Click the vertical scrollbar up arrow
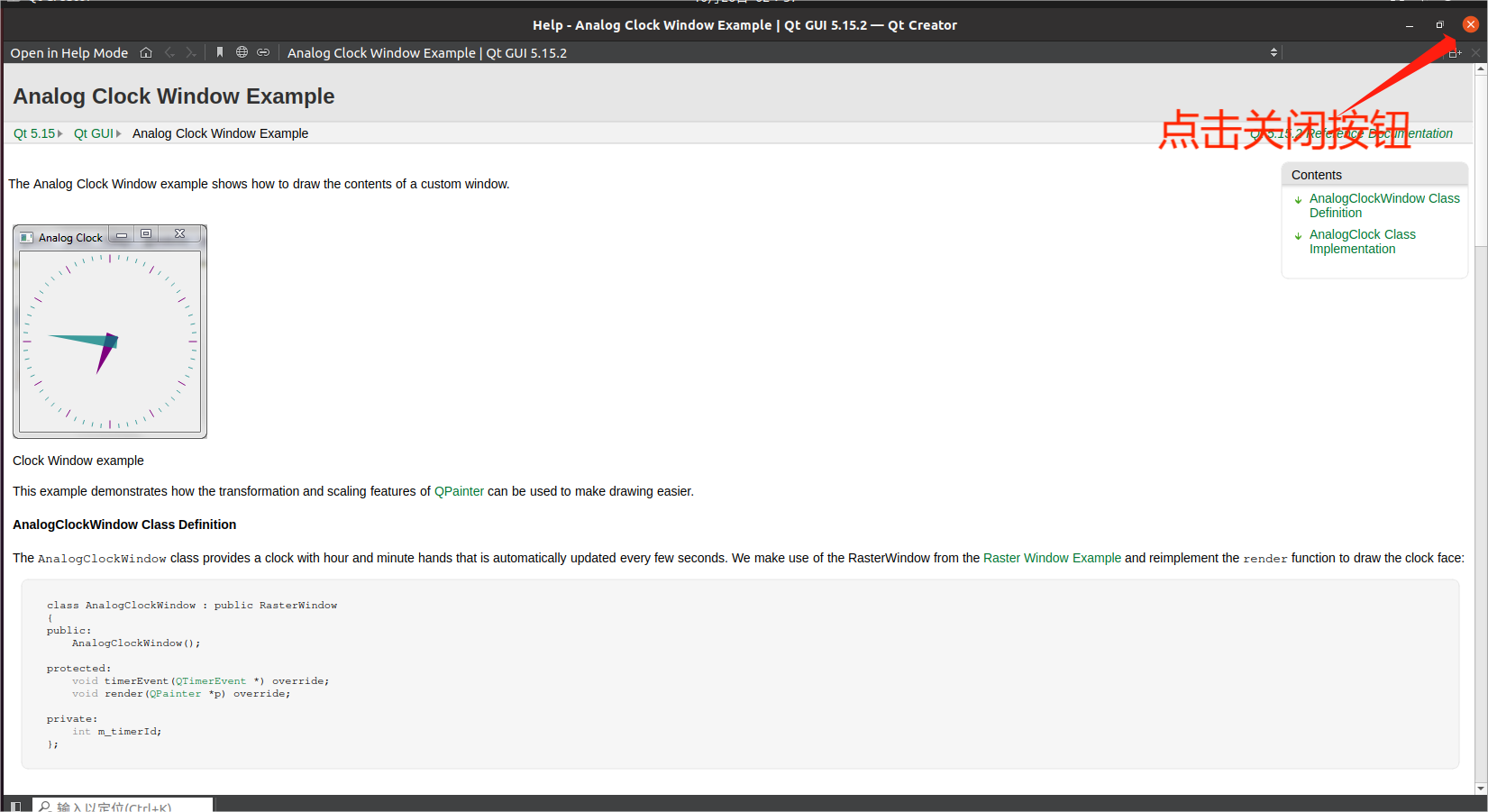This screenshot has height=812, width=1488. pyautogui.click(x=1481, y=69)
